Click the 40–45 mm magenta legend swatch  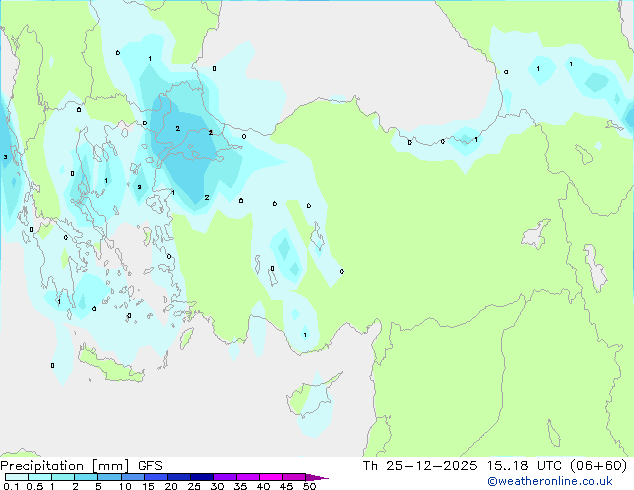pos(271,477)
